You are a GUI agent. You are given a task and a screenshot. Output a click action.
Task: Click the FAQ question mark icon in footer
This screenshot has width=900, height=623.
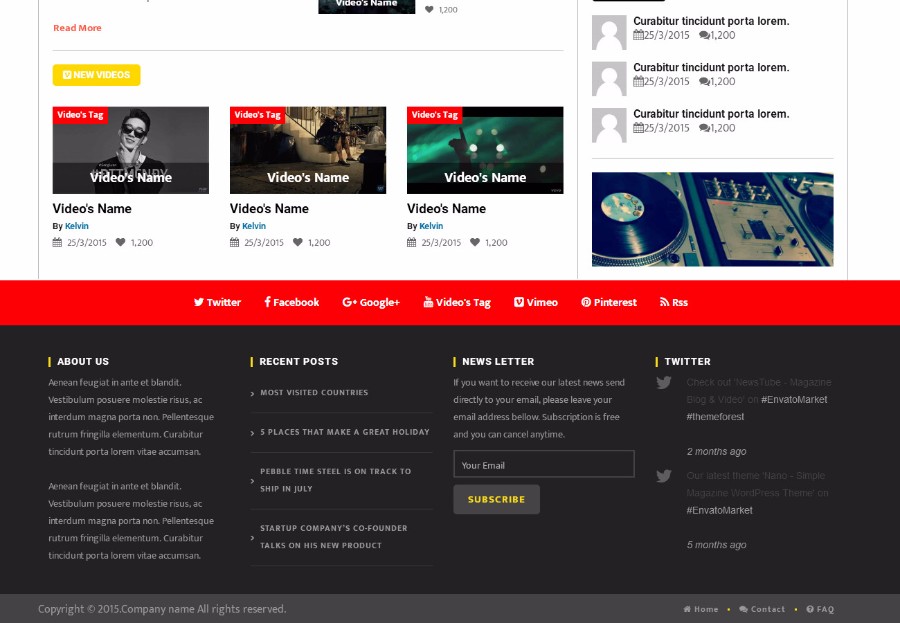(810, 609)
